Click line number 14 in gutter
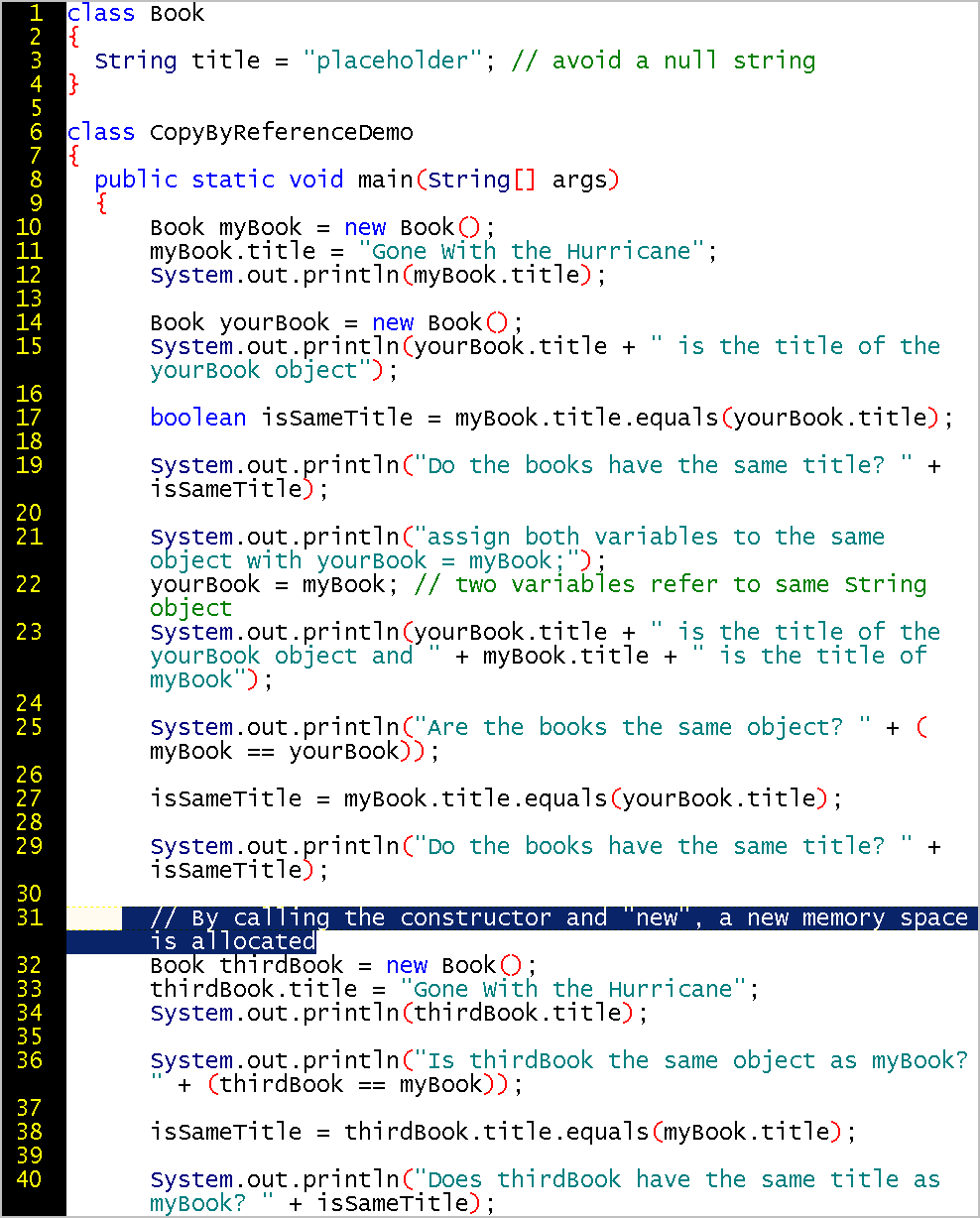The height and width of the screenshot is (1218, 980). [x=29, y=323]
